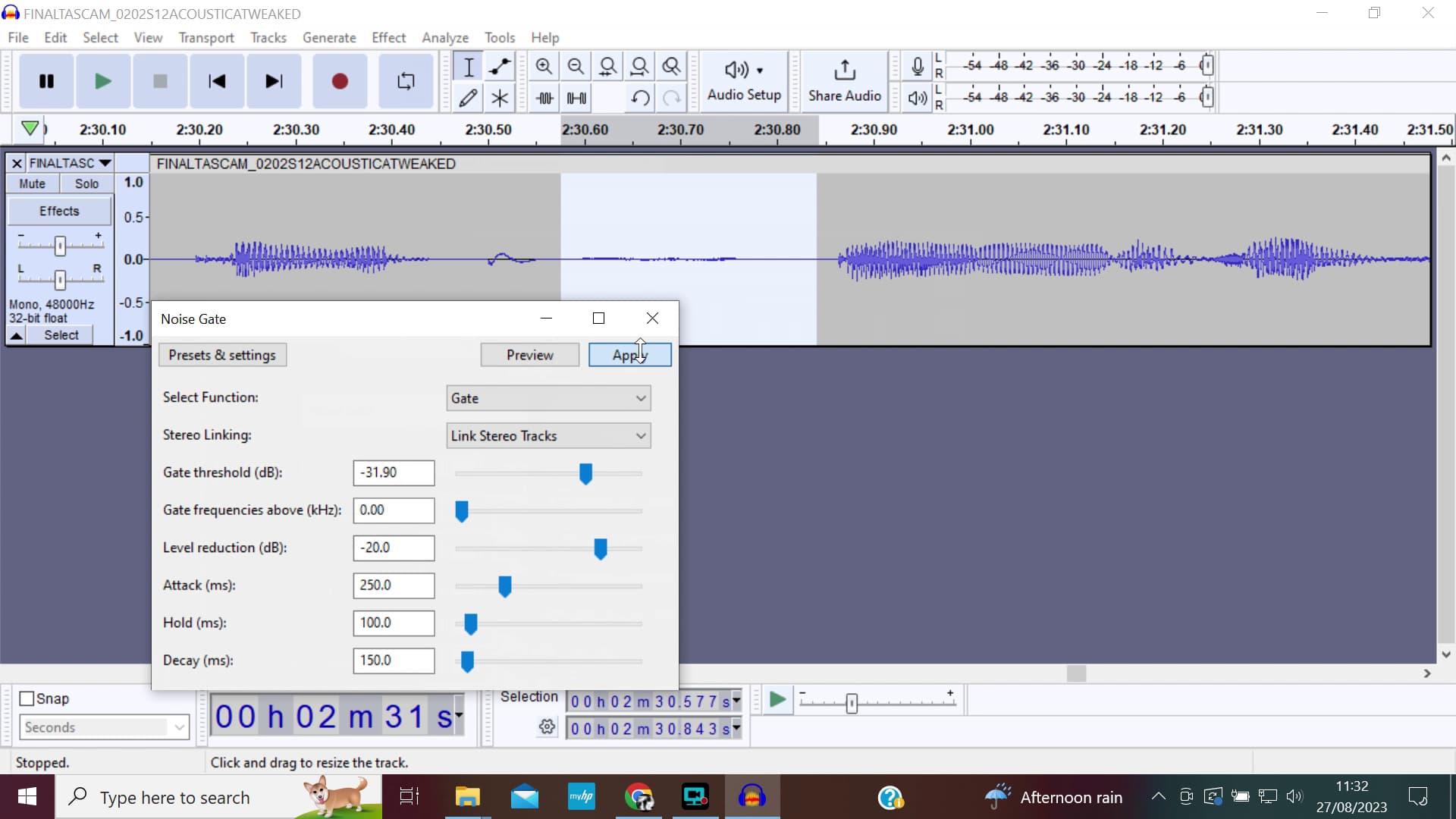Click the Stop transport button
The height and width of the screenshot is (819, 1456).
click(160, 81)
